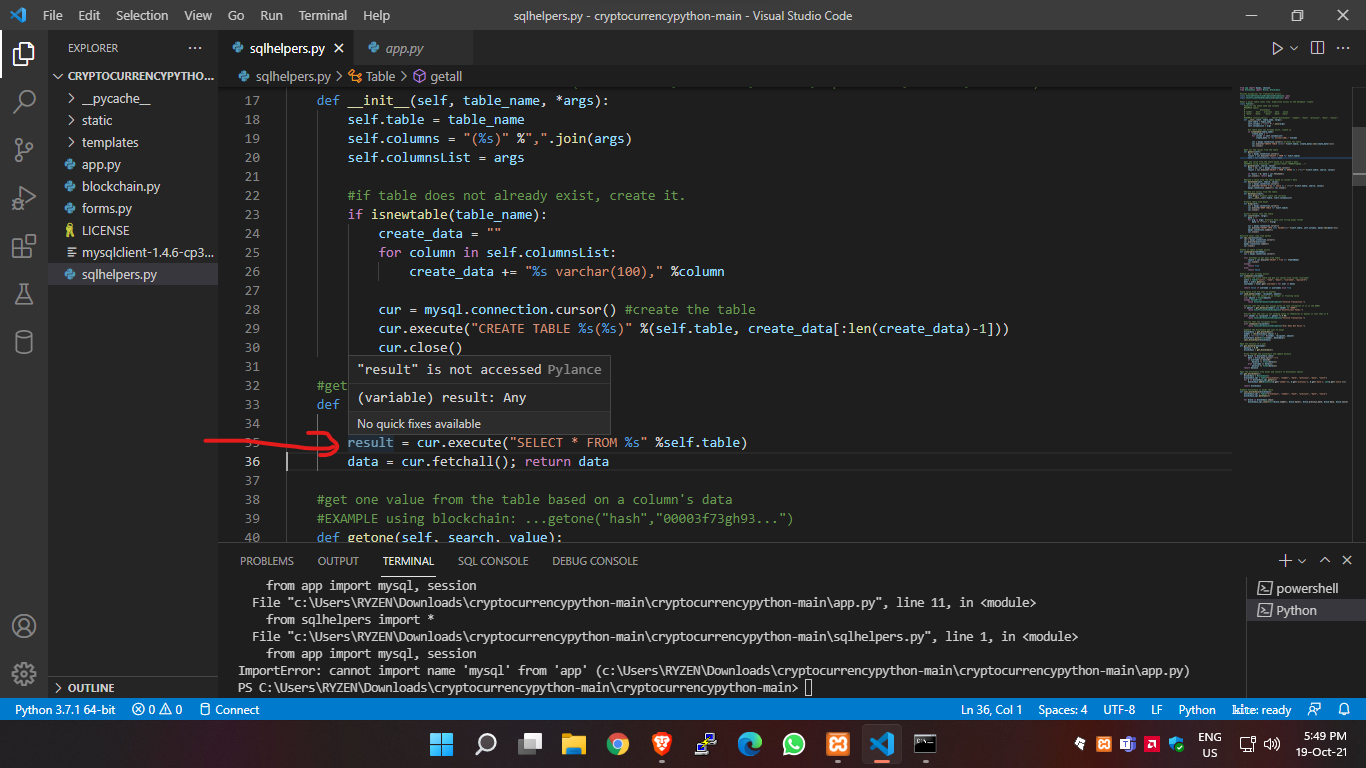Viewport: 1366px width, 768px height.
Task: Open WhatsApp from the taskbar
Action: point(793,744)
